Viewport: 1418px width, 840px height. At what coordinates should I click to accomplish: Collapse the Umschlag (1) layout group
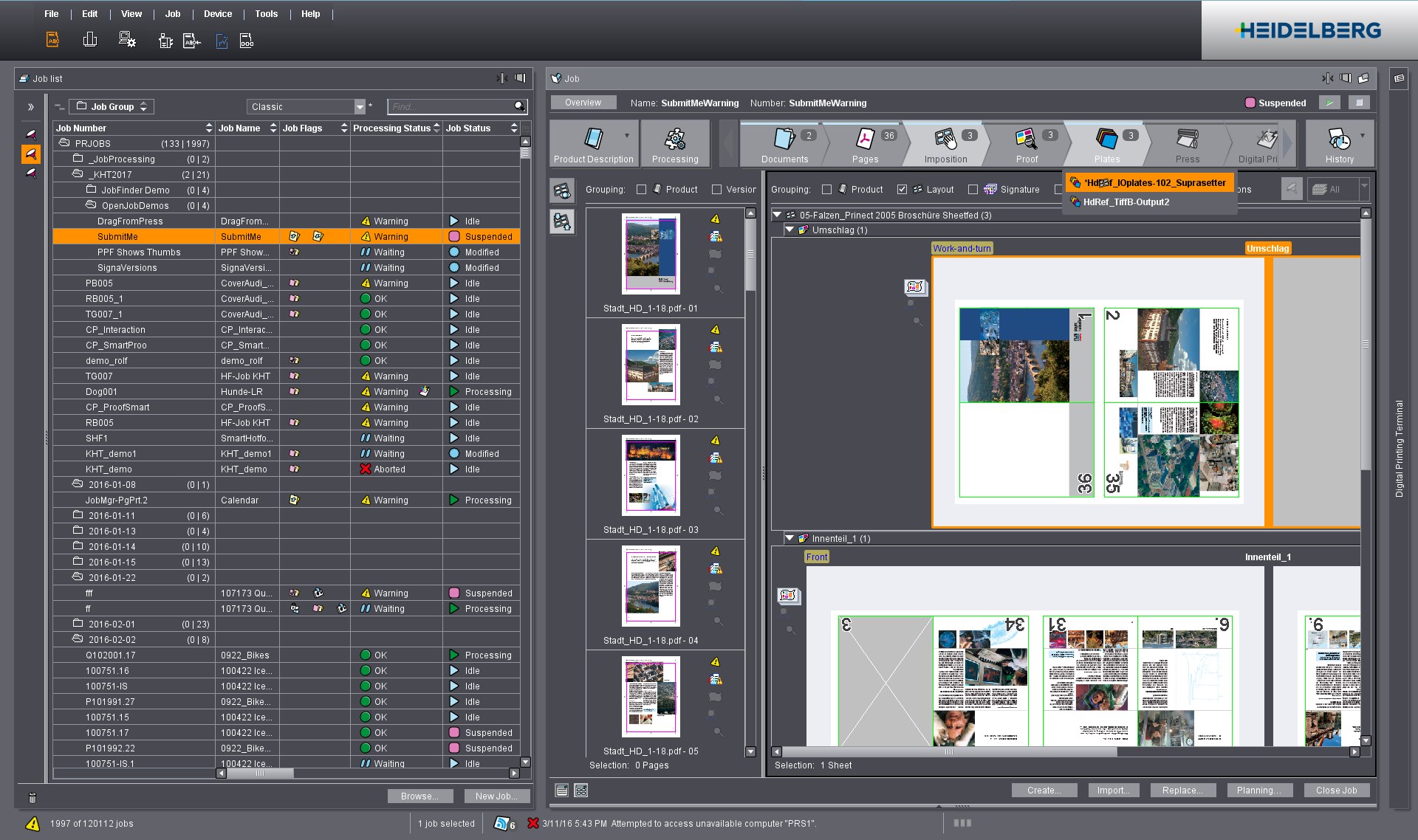coord(790,230)
